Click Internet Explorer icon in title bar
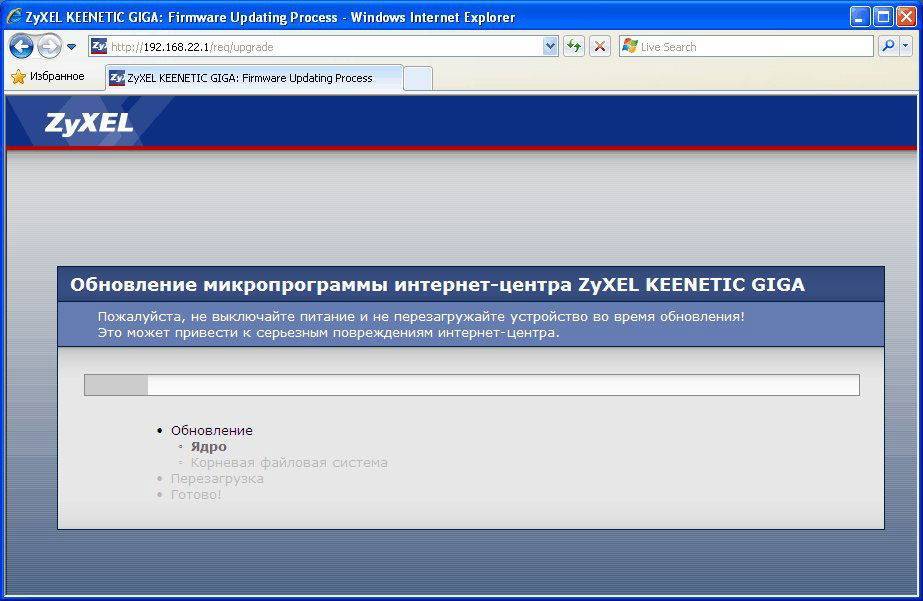The width and height of the screenshot is (923, 601). click(x=14, y=17)
